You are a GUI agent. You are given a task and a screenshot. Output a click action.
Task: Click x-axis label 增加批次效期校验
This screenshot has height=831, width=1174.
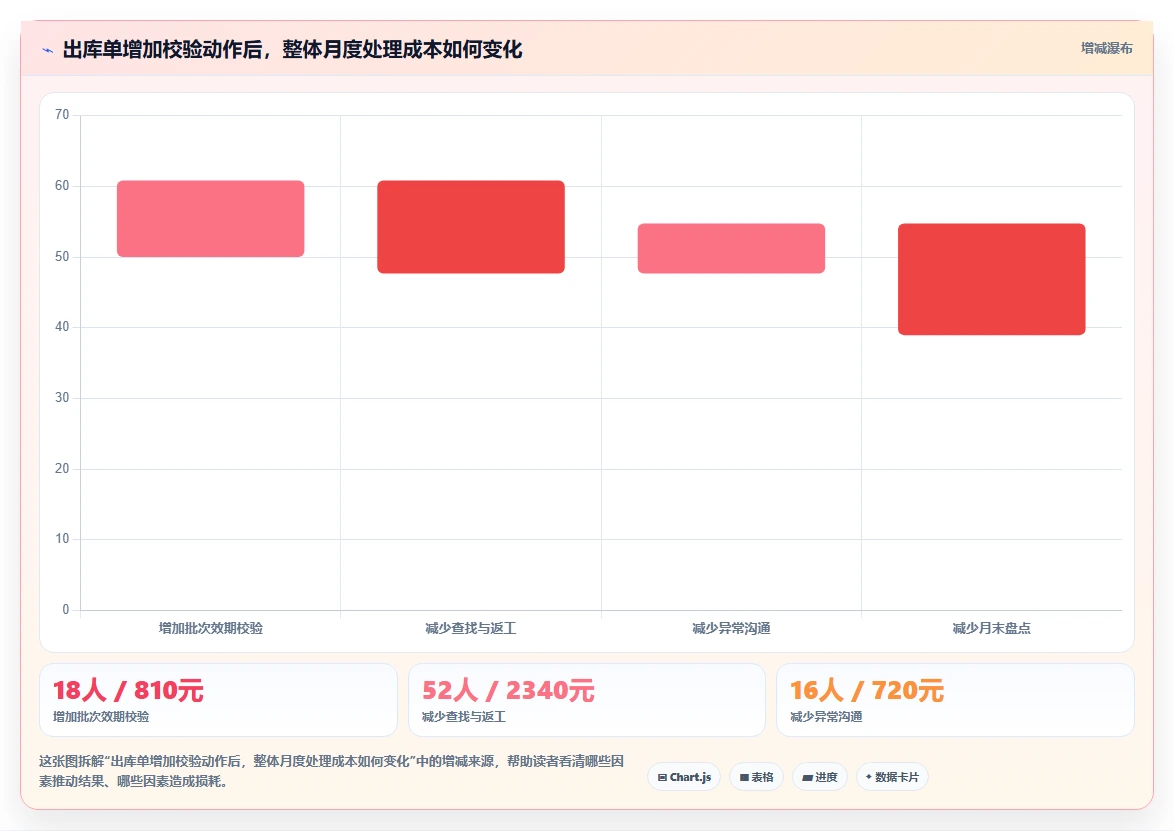coord(210,628)
